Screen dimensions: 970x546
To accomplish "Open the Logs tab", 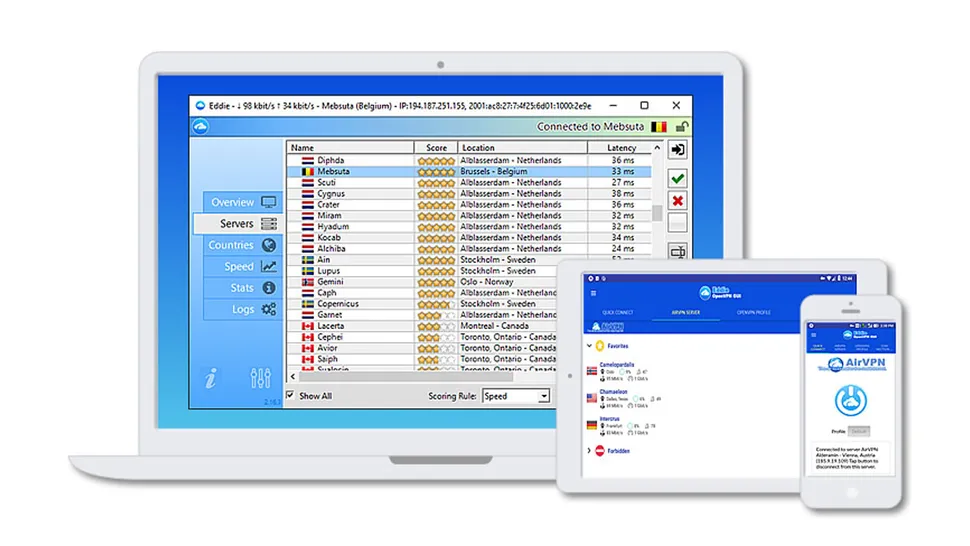I will [x=242, y=309].
